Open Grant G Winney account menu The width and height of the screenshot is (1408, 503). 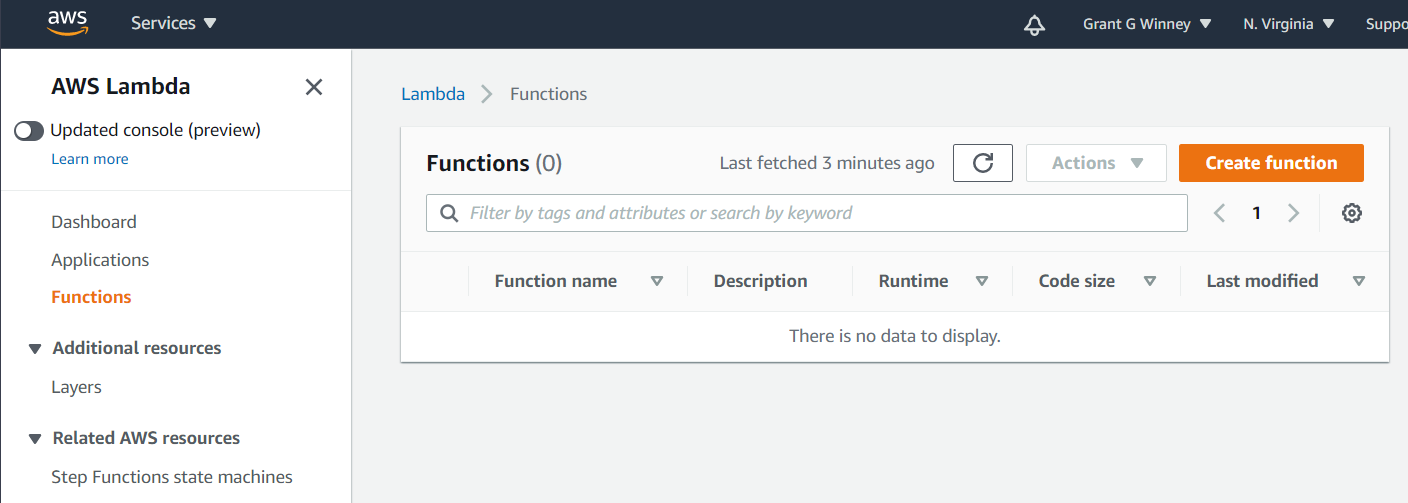[1147, 24]
